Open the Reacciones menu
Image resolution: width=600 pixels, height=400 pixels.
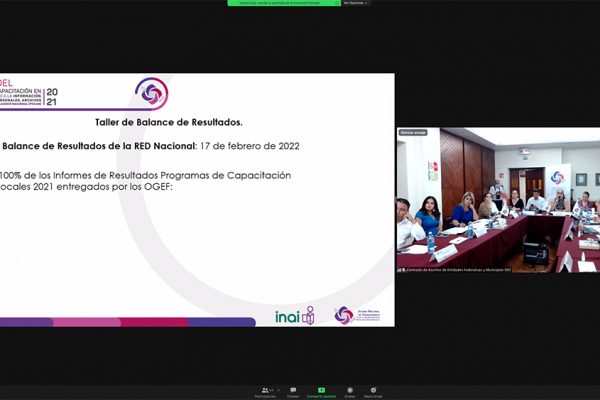point(373,393)
